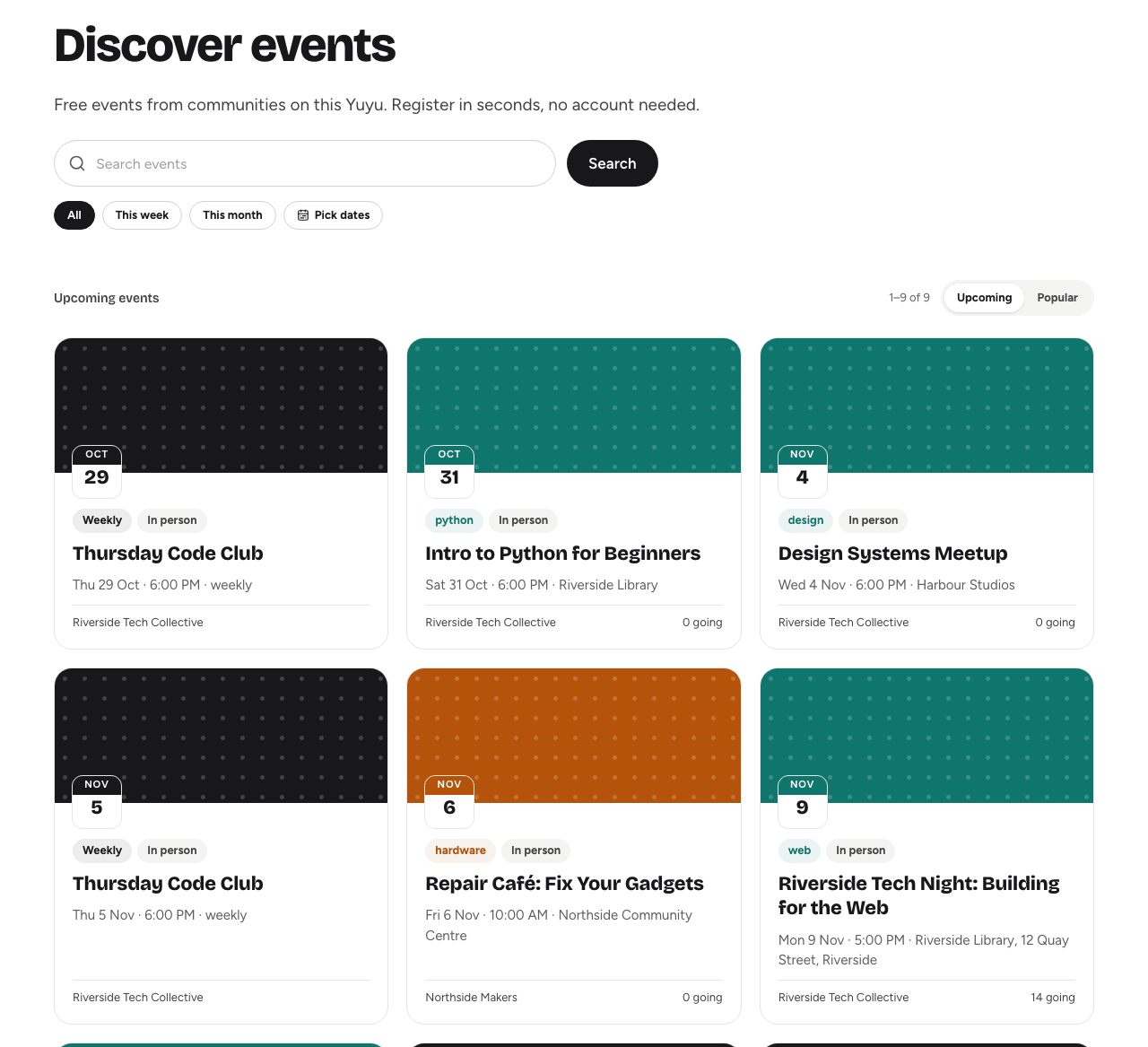Click the Weekly badge on Nov 5 Code Club
Viewport: 1148px width, 1047px height.
[x=102, y=851]
